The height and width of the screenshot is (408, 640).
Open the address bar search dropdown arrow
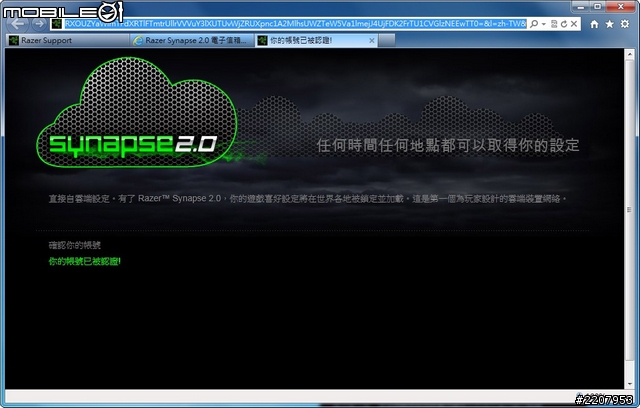click(544, 24)
